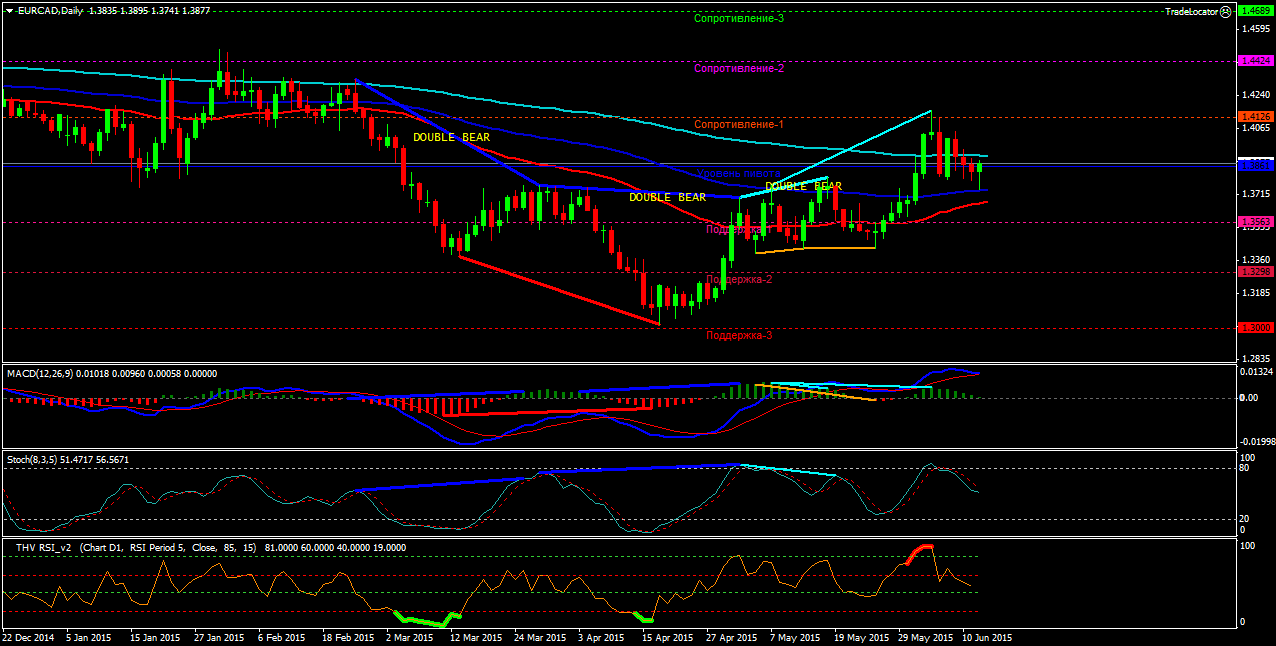
Task: Click the 22 Dec 2014 date label
Action: tap(28, 637)
